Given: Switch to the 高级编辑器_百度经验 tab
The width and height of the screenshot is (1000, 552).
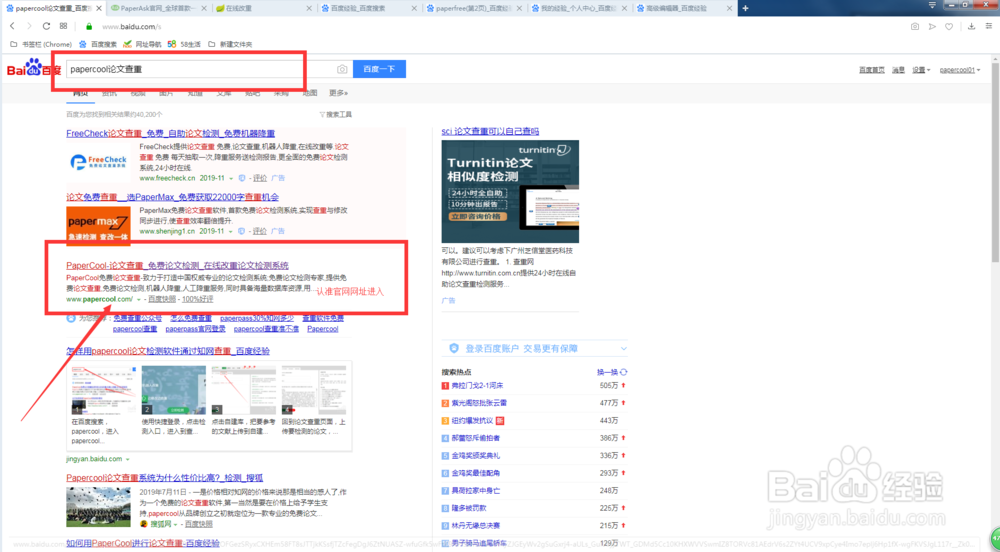Looking at the screenshot, I should coord(684,8).
